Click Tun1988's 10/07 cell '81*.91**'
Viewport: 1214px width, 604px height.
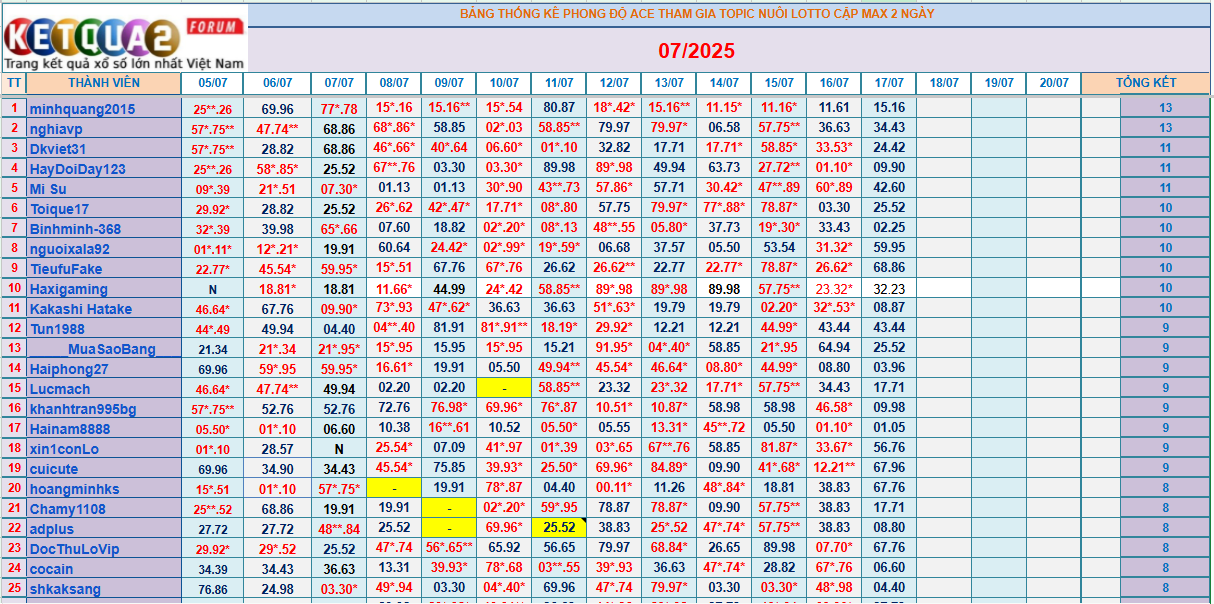[504, 328]
